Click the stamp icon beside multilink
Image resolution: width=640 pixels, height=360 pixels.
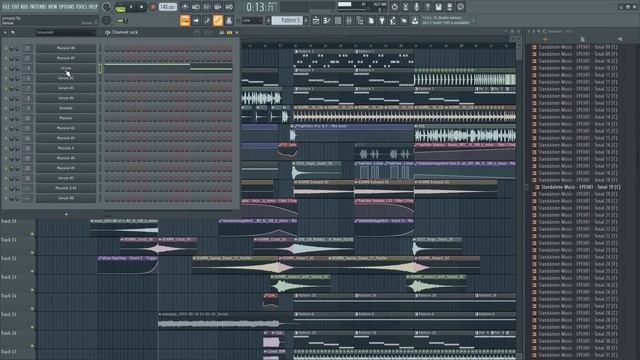229,20
